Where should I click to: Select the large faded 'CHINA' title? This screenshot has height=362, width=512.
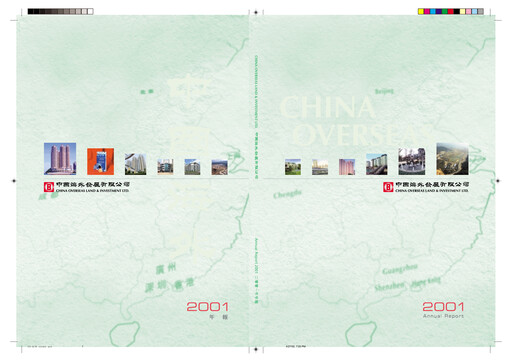pyautogui.click(x=327, y=107)
